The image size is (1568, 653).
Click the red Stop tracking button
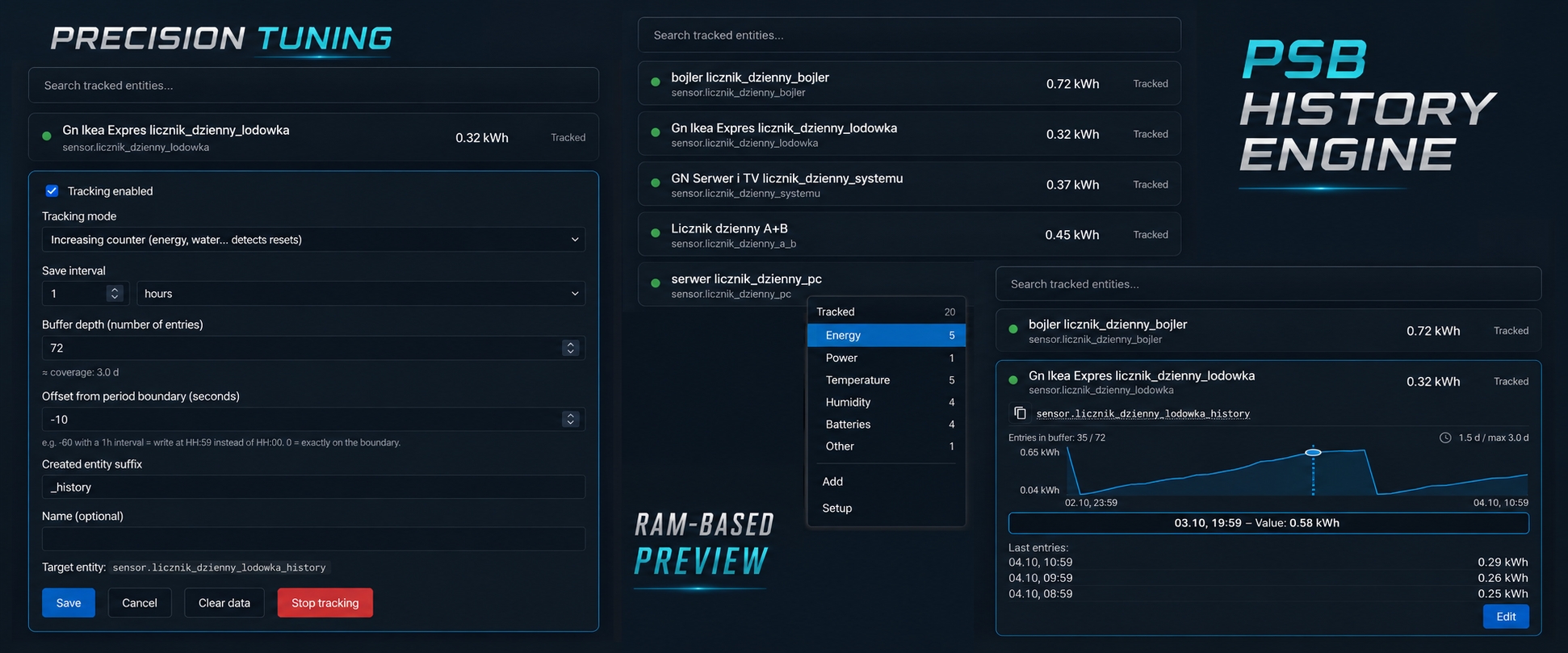(325, 603)
